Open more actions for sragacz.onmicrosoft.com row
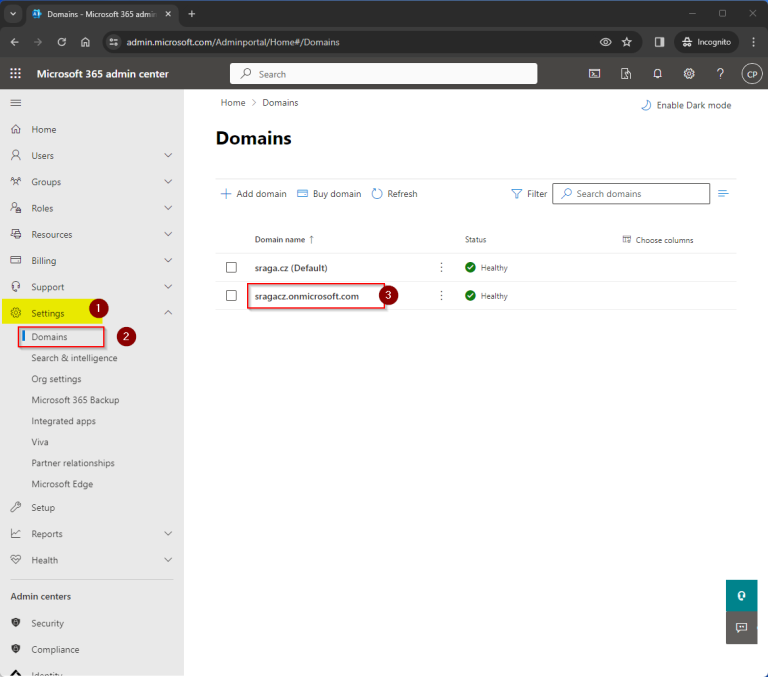The image size is (768, 677). tap(441, 296)
